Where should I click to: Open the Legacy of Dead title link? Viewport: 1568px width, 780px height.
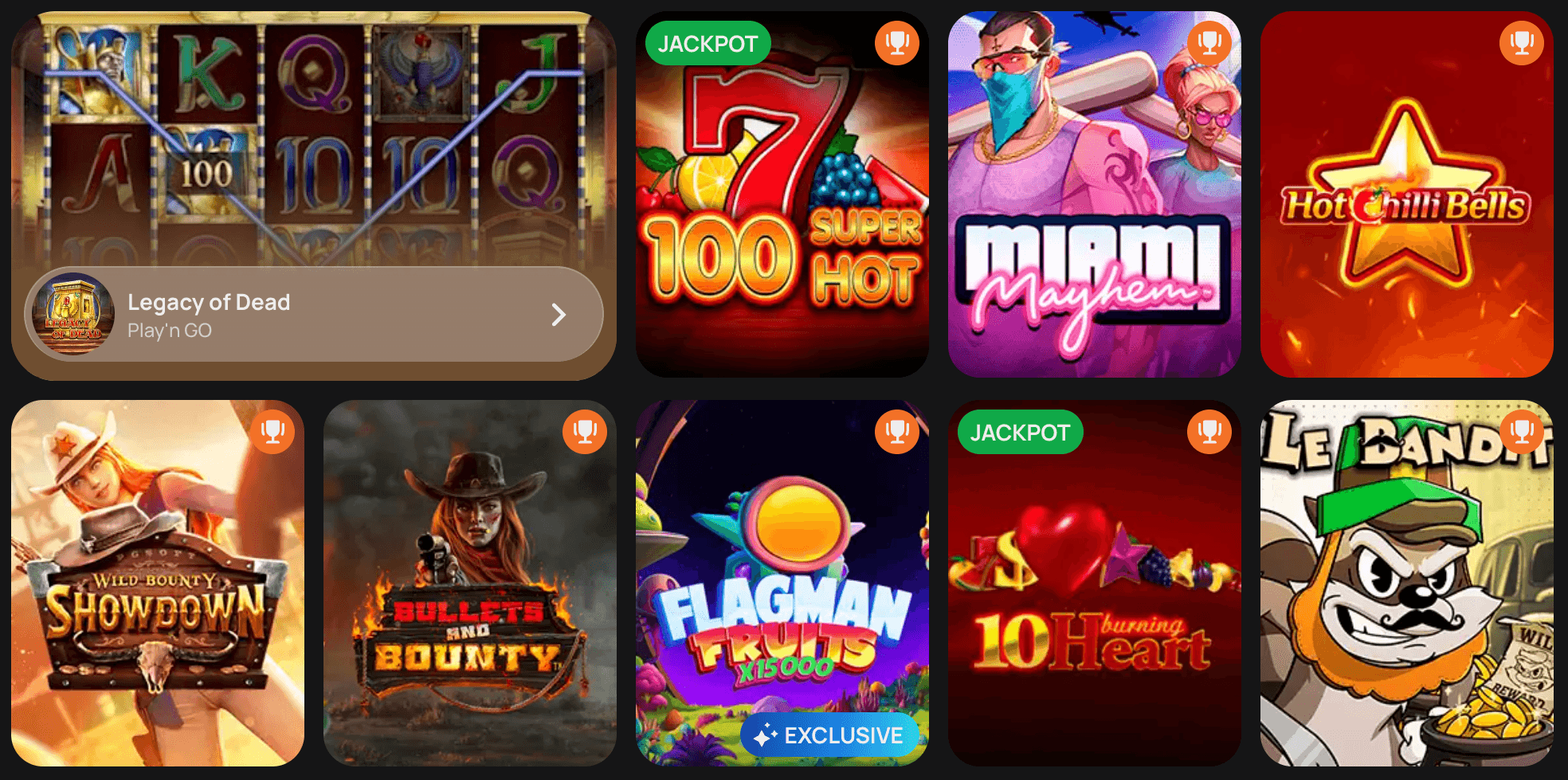(x=209, y=302)
